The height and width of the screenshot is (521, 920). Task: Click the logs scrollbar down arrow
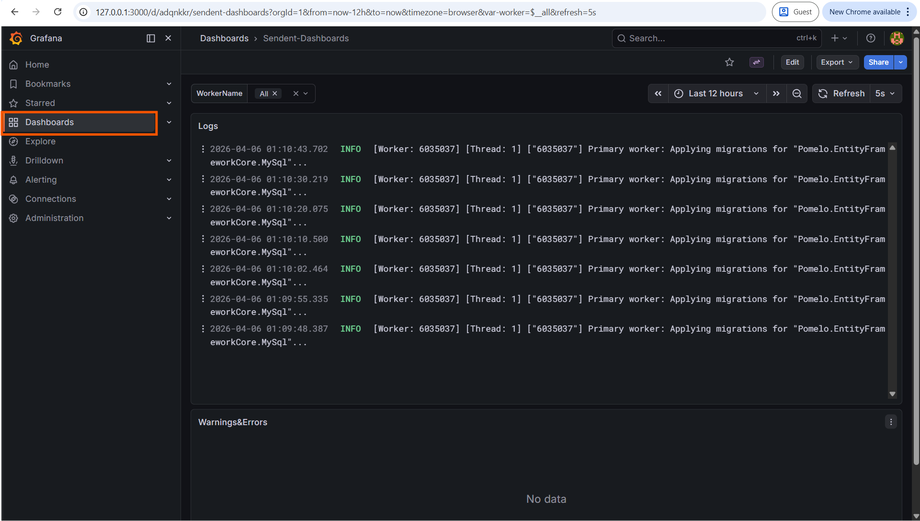pos(892,394)
